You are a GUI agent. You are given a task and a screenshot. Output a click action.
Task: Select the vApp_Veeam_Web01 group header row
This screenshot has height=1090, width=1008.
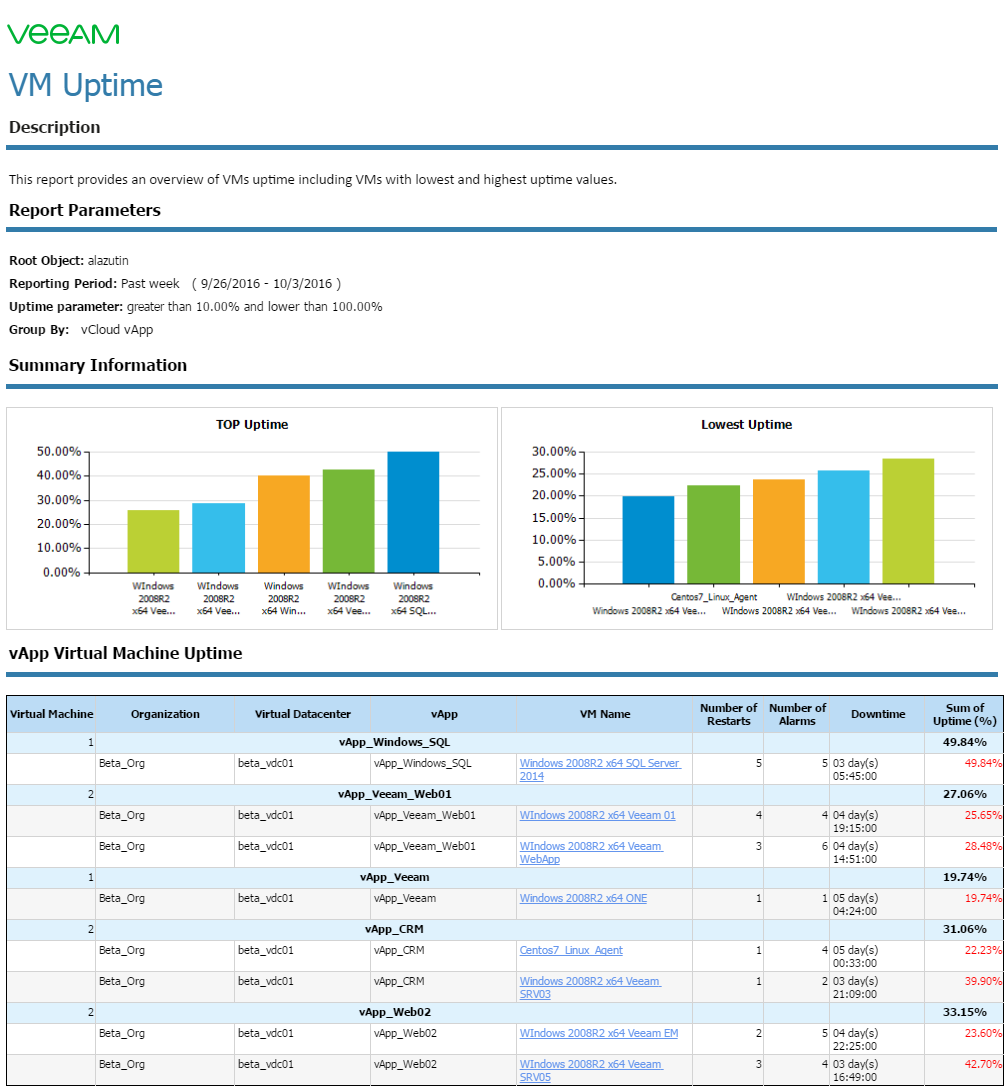point(505,795)
